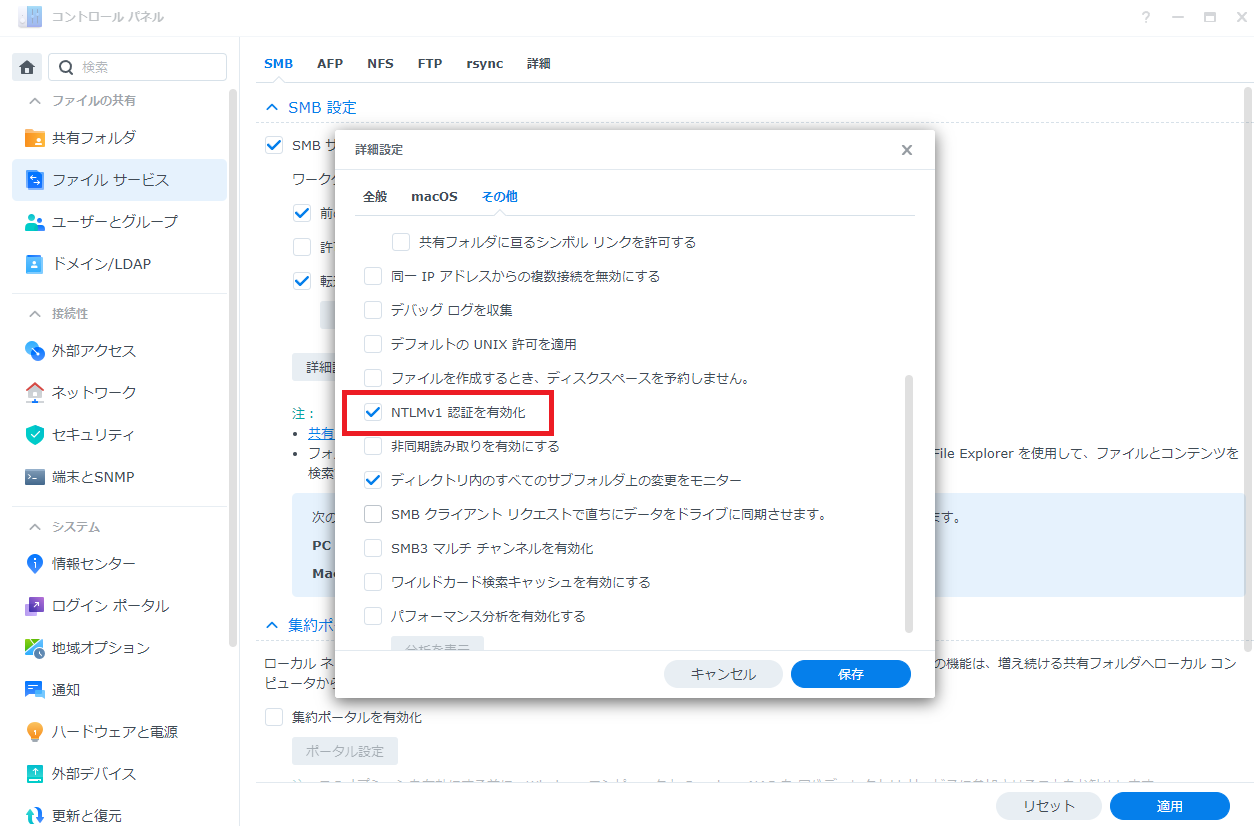The height and width of the screenshot is (826, 1254).
Task: Open the 更新と復元 icon
Action: click(35, 816)
